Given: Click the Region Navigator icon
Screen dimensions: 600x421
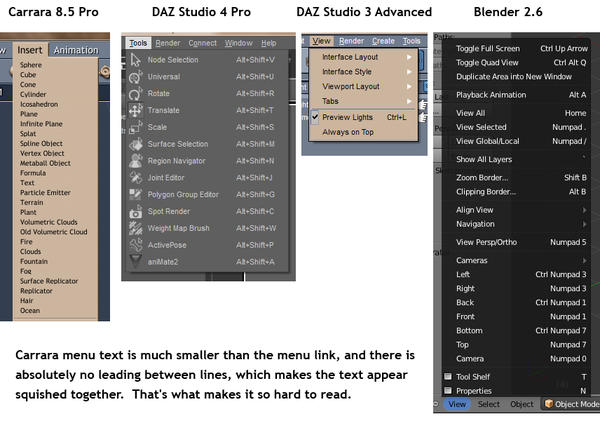Looking at the screenshot, I should pos(135,161).
